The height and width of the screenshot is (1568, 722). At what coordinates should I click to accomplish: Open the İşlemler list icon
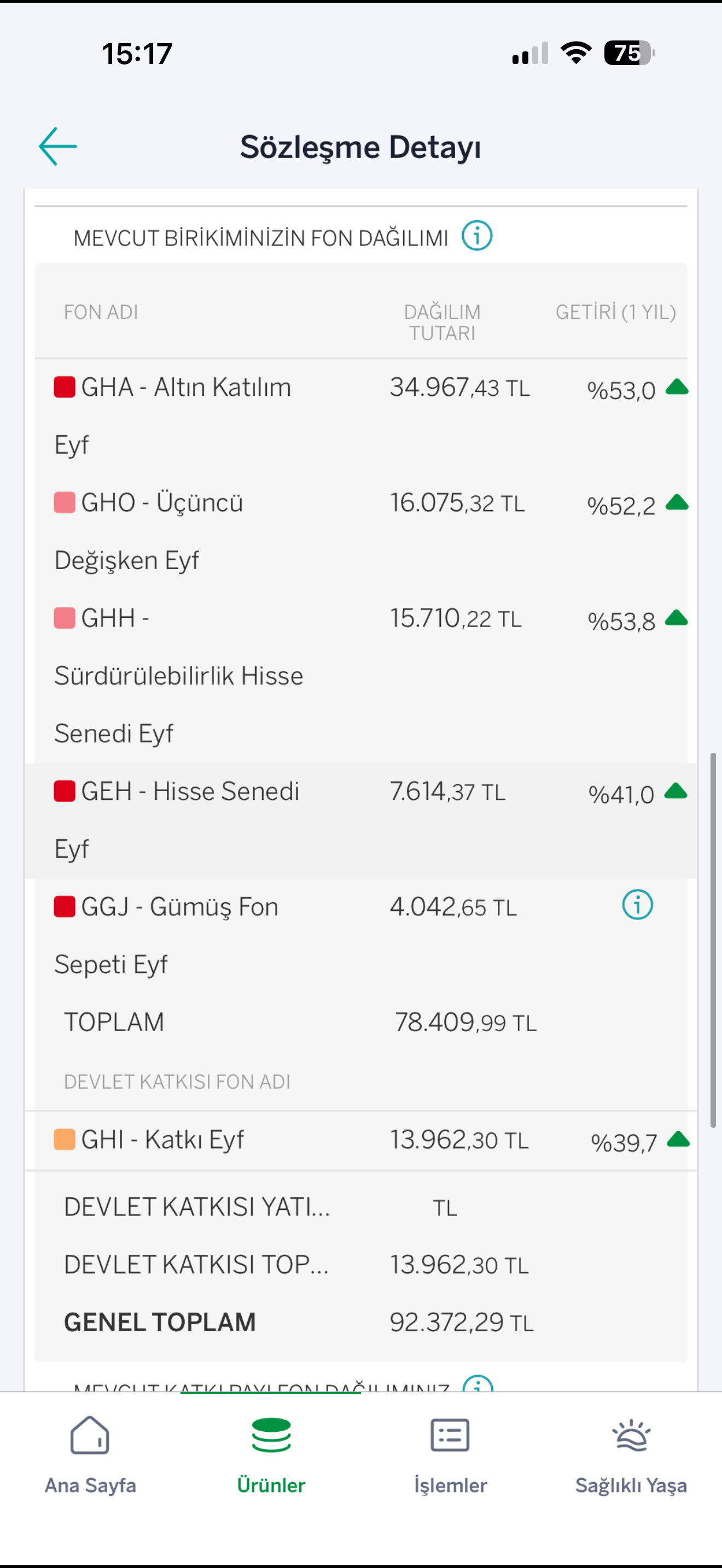(450, 1435)
